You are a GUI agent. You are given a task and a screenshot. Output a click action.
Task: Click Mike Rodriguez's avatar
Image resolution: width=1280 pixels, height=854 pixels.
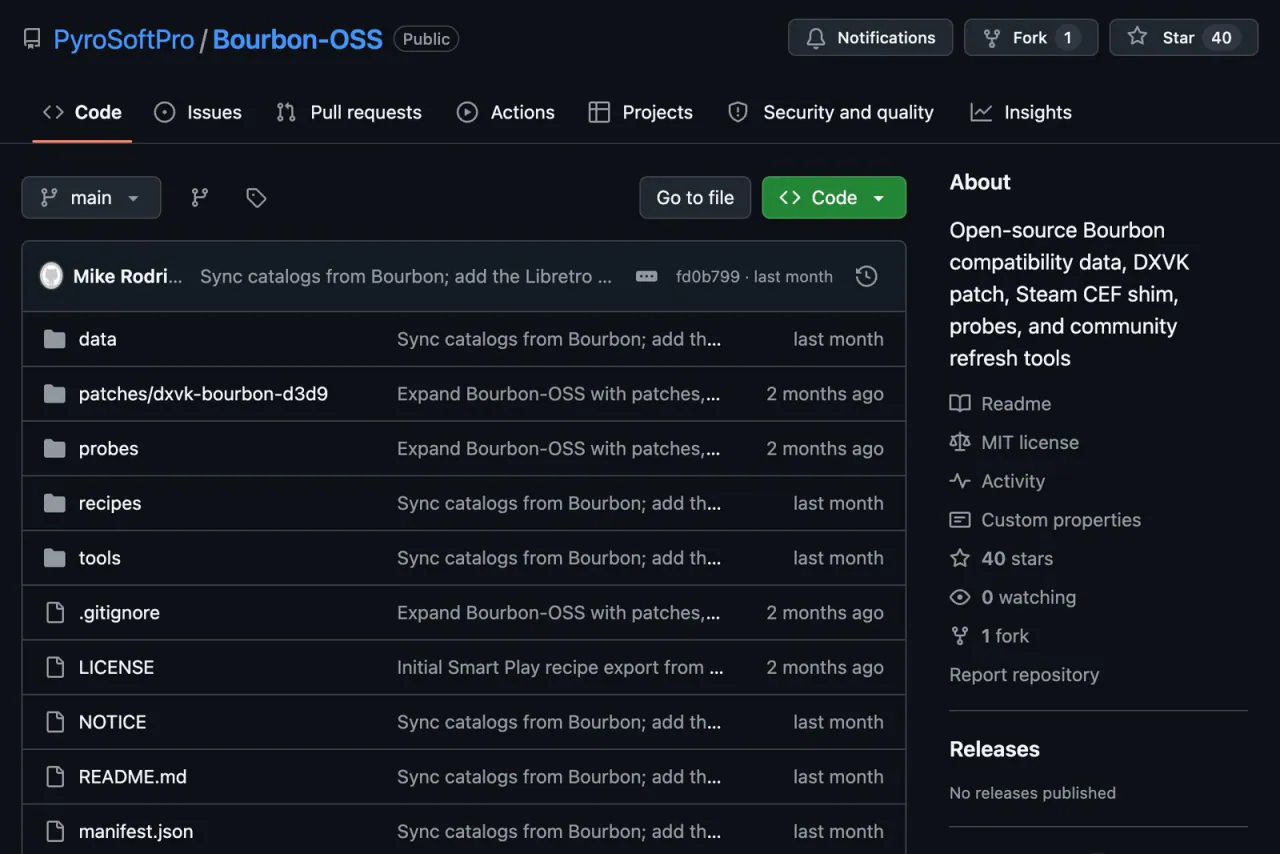(x=51, y=276)
